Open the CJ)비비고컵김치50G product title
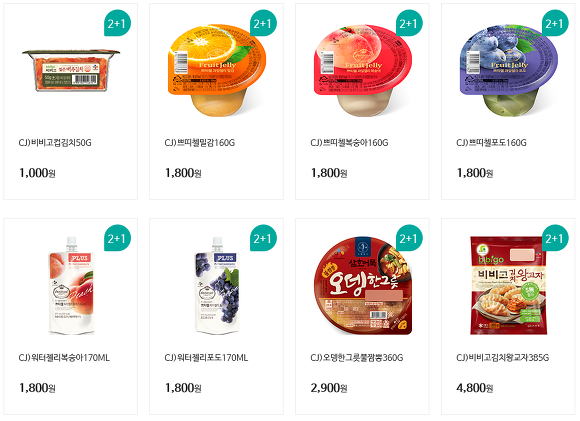580x421 pixels. tap(55, 142)
